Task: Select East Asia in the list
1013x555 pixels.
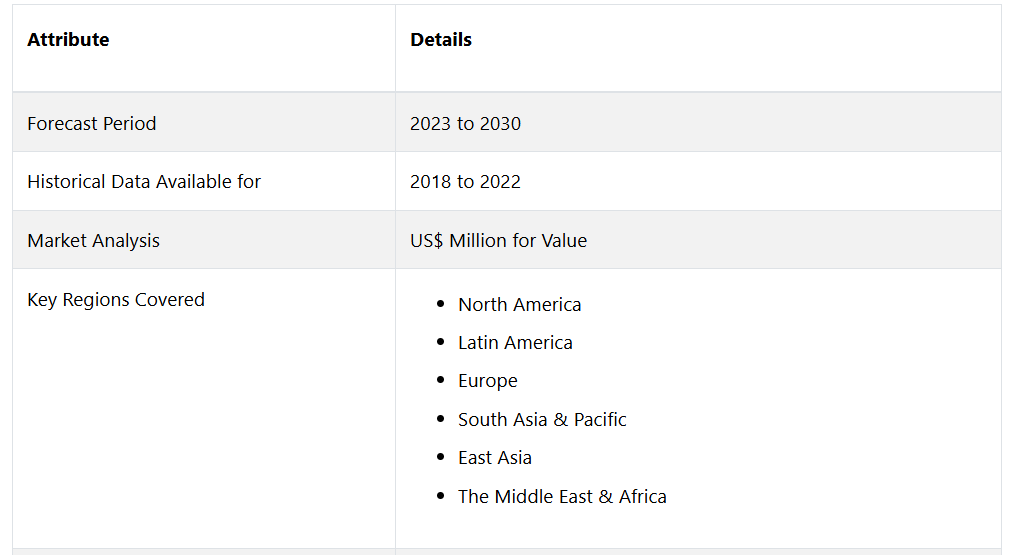Action: coord(495,458)
